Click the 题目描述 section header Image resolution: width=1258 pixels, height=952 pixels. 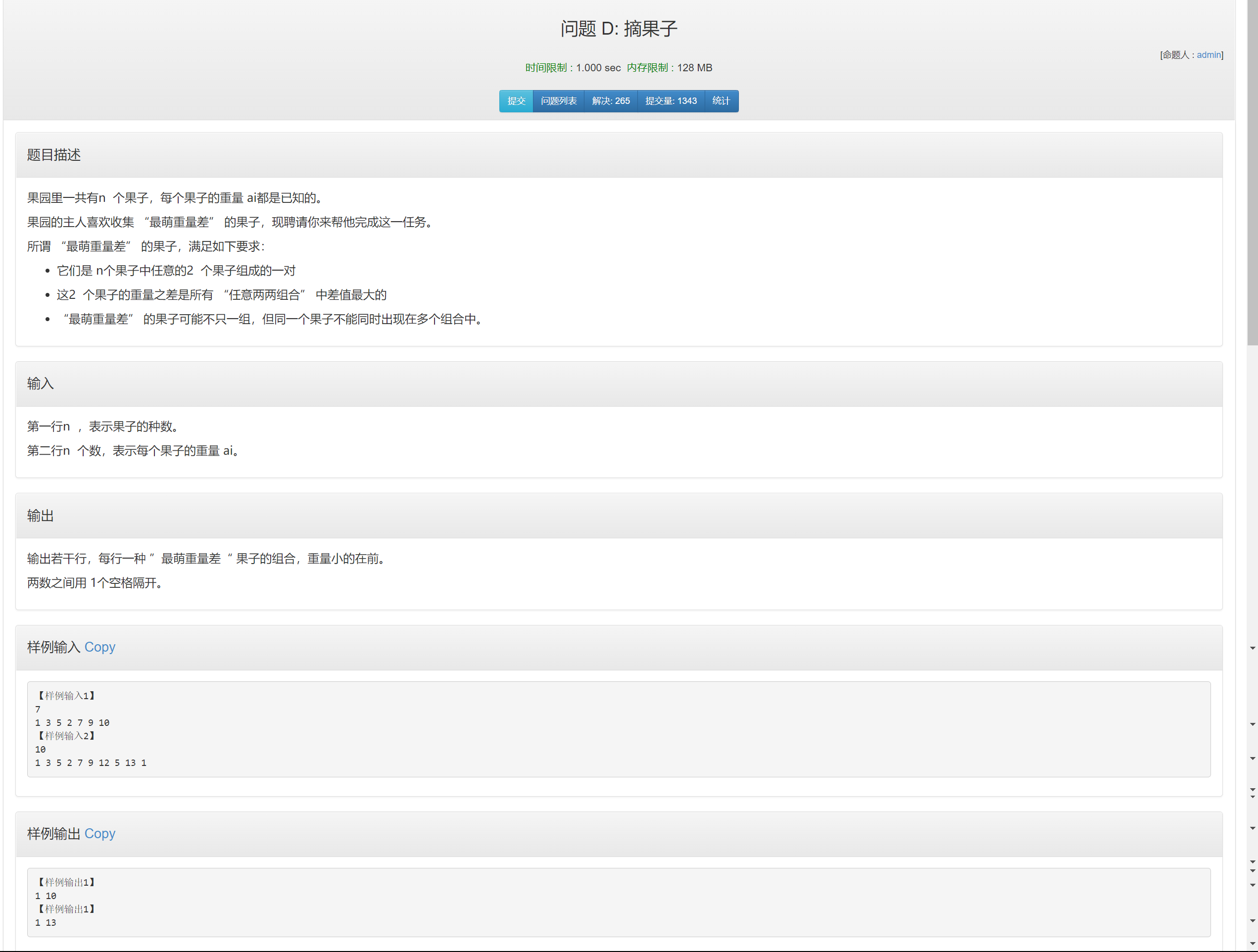[54, 155]
